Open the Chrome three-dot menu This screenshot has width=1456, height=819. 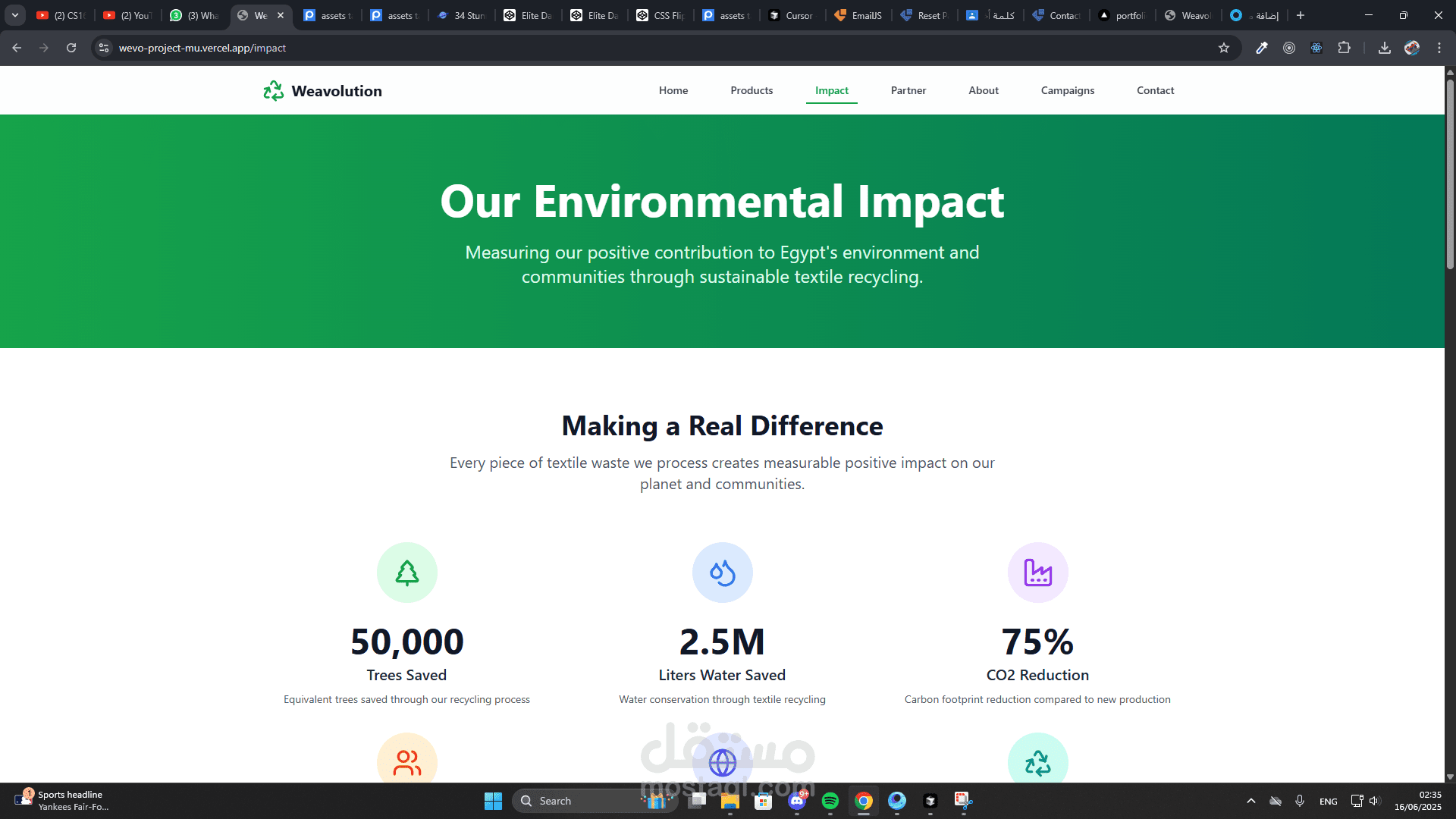click(x=1439, y=48)
